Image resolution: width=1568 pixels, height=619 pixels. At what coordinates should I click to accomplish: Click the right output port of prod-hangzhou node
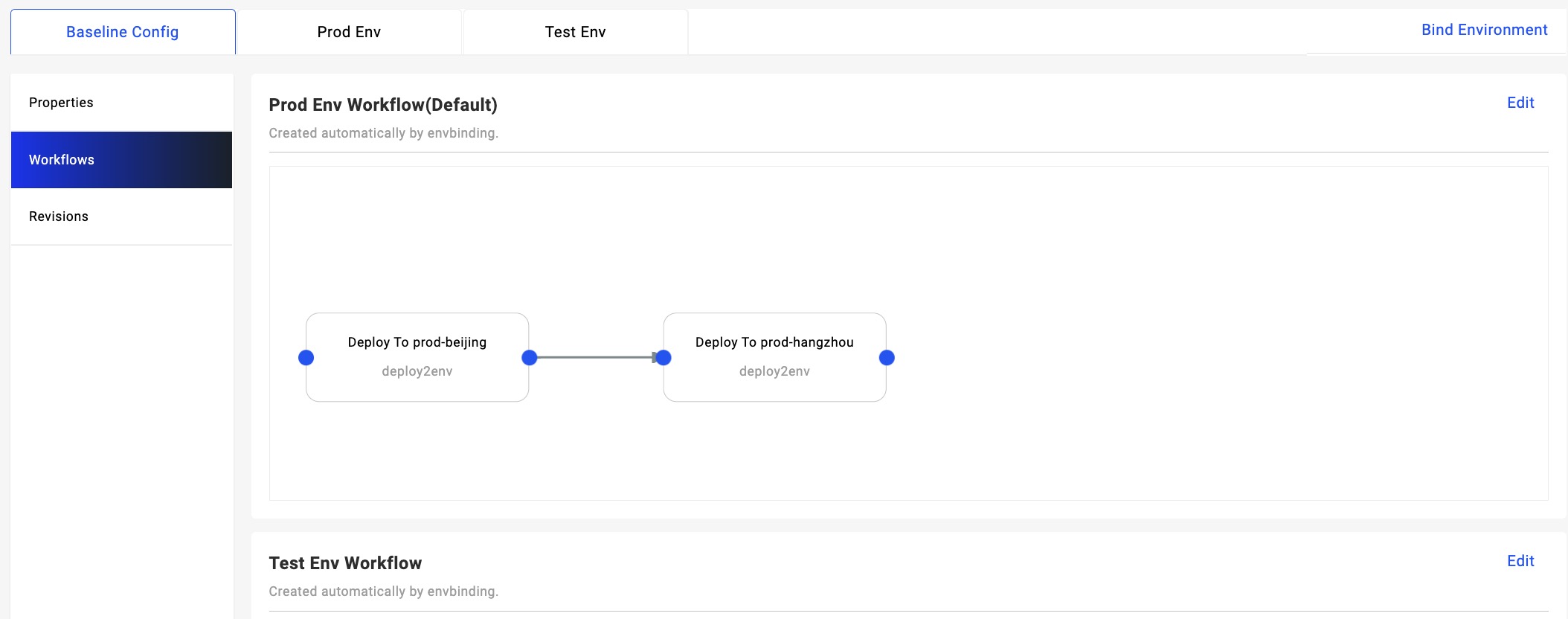coord(887,358)
